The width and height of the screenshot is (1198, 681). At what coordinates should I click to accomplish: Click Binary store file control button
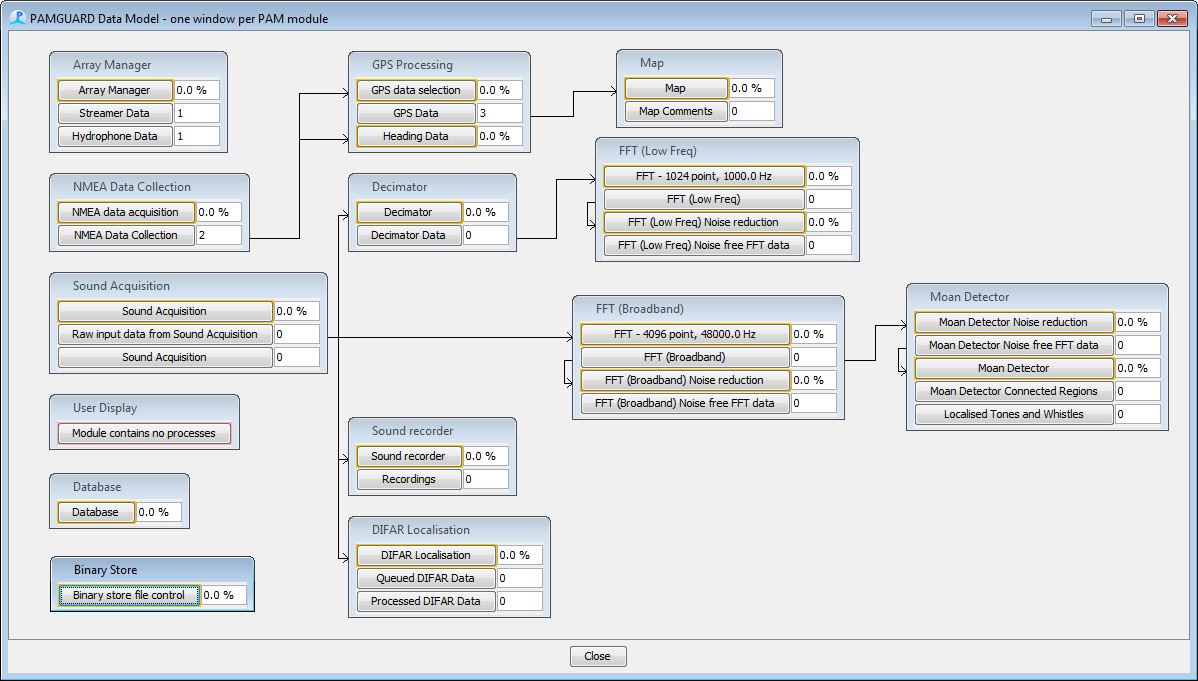pyautogui.click(x=129, y=595)
